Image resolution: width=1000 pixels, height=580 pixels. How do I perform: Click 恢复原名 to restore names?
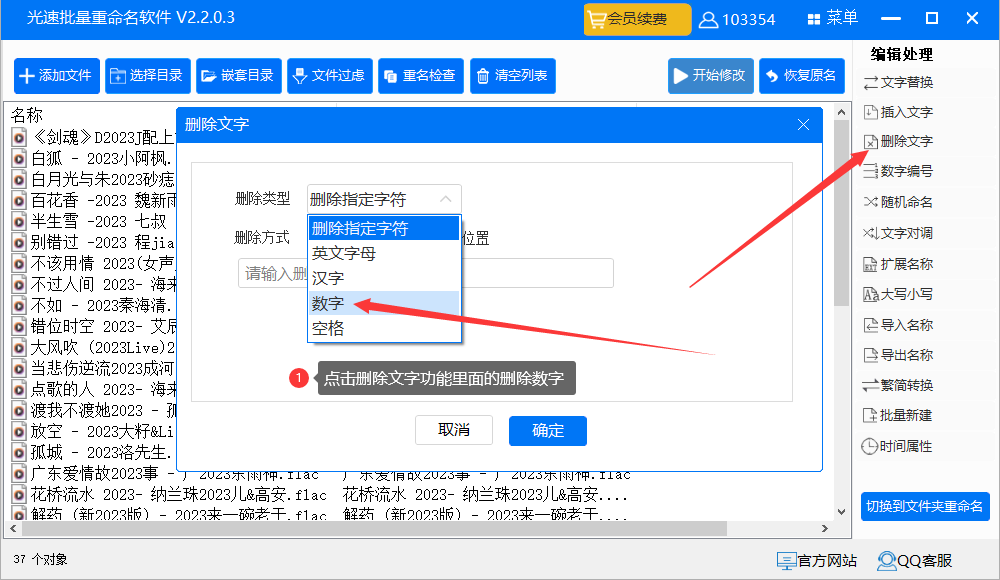coord(802,76)
